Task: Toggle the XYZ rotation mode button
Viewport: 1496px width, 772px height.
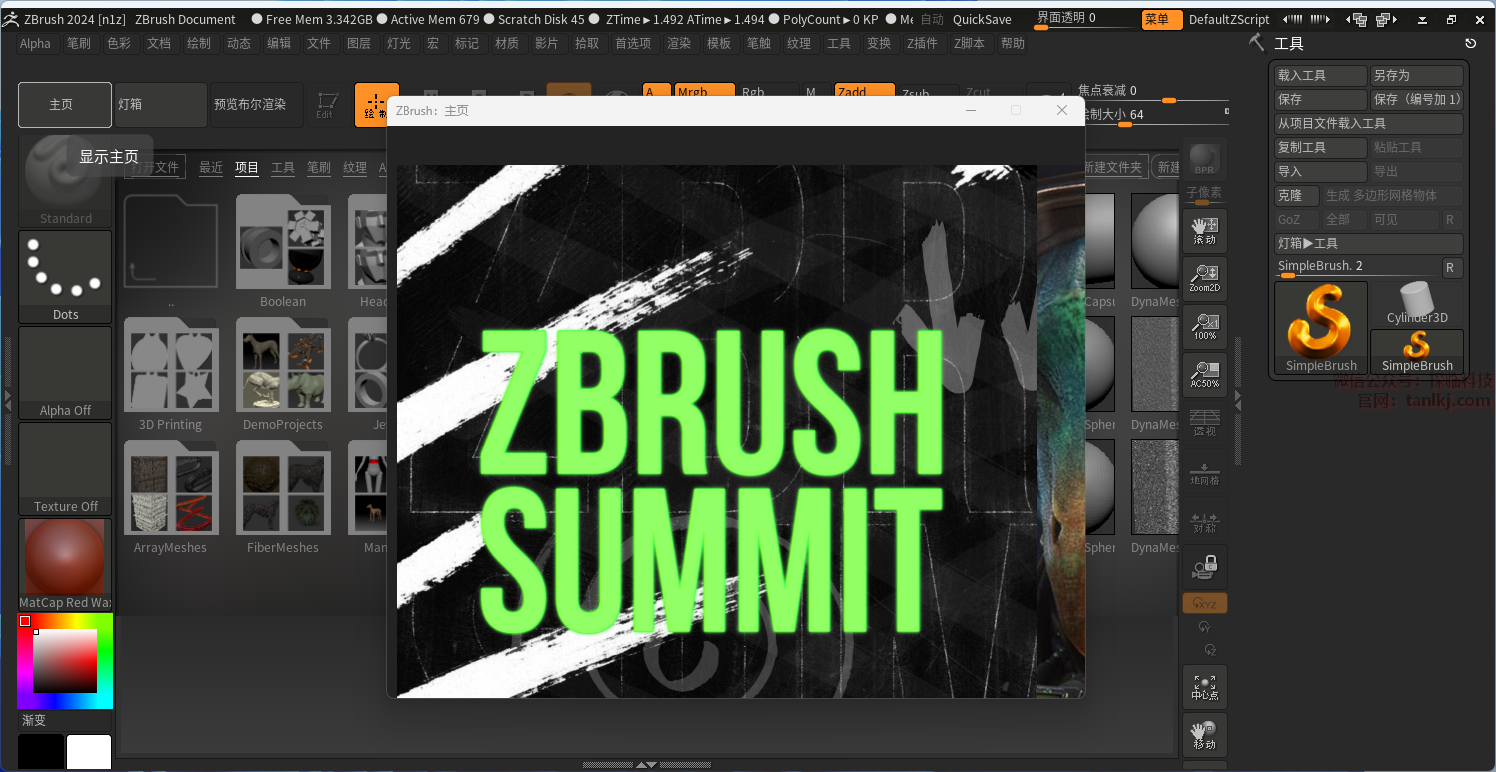Action: [x=1204, y=603]
